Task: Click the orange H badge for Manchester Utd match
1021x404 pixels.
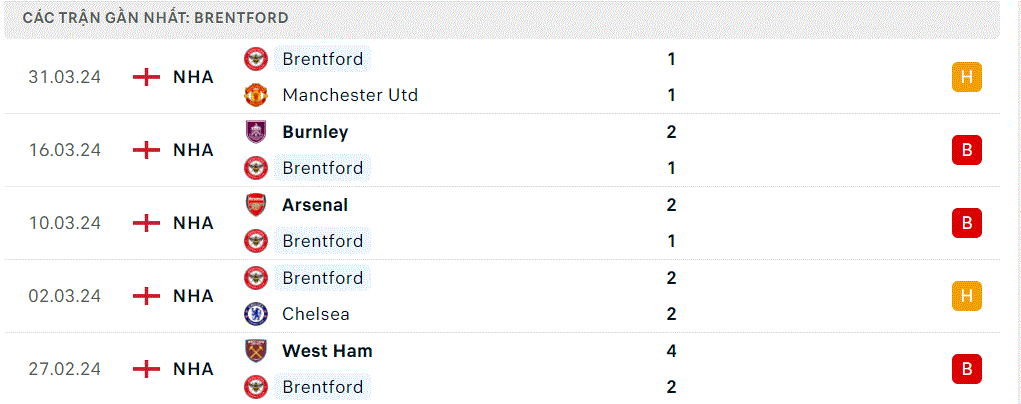Action: click(966, 77)
